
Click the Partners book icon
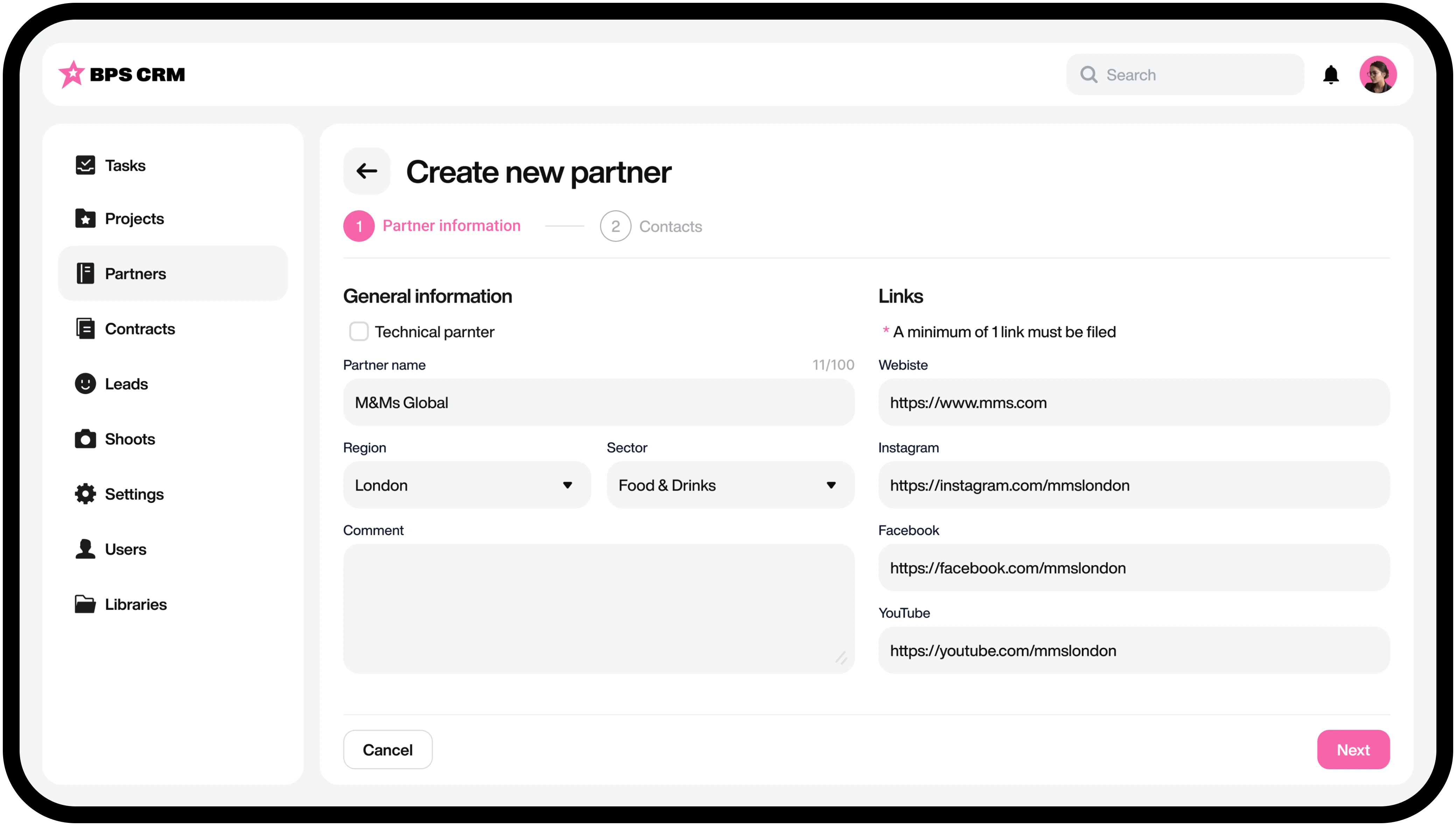(x=85, y=273)
